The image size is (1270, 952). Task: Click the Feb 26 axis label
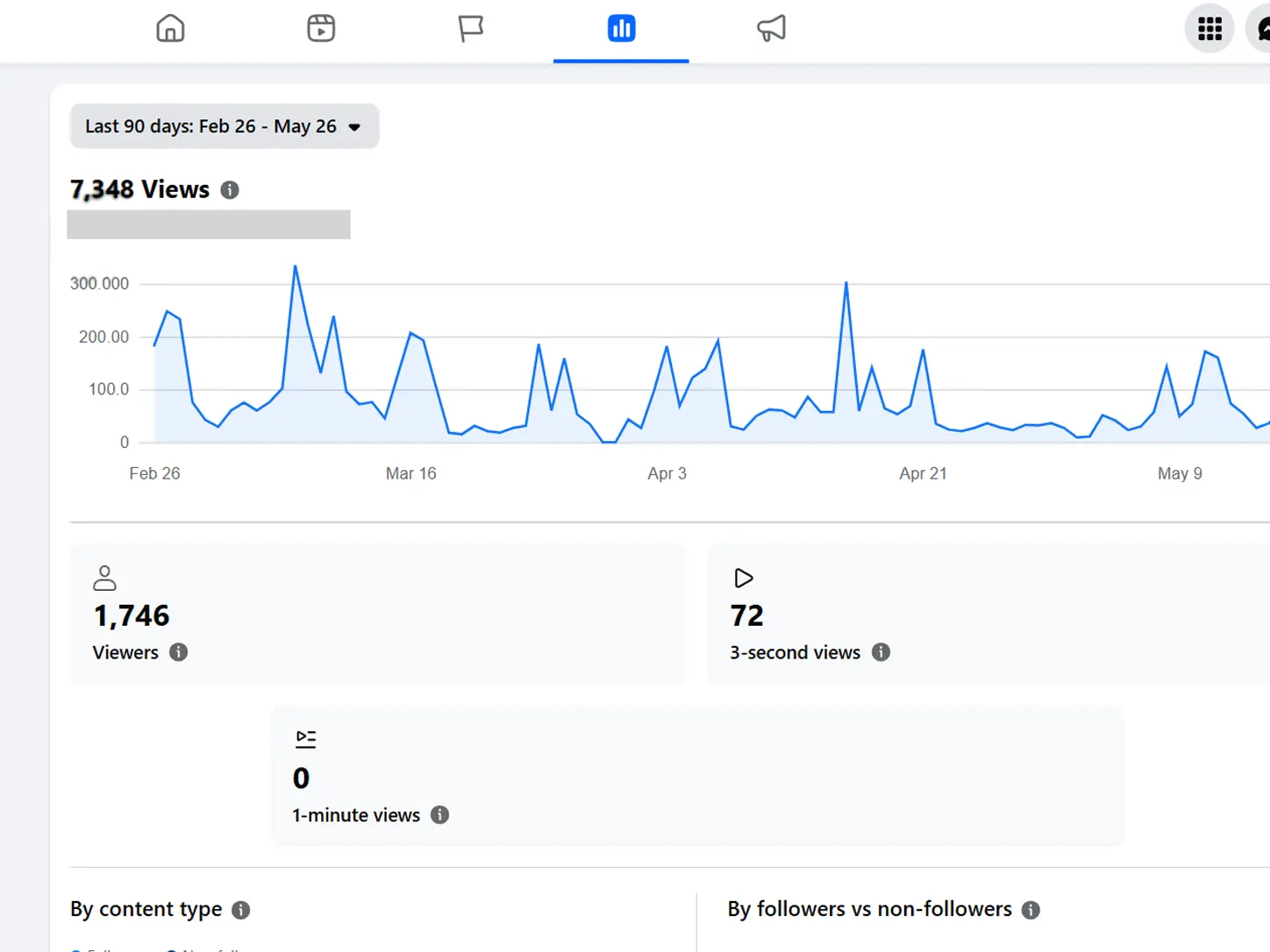point(154,473)
